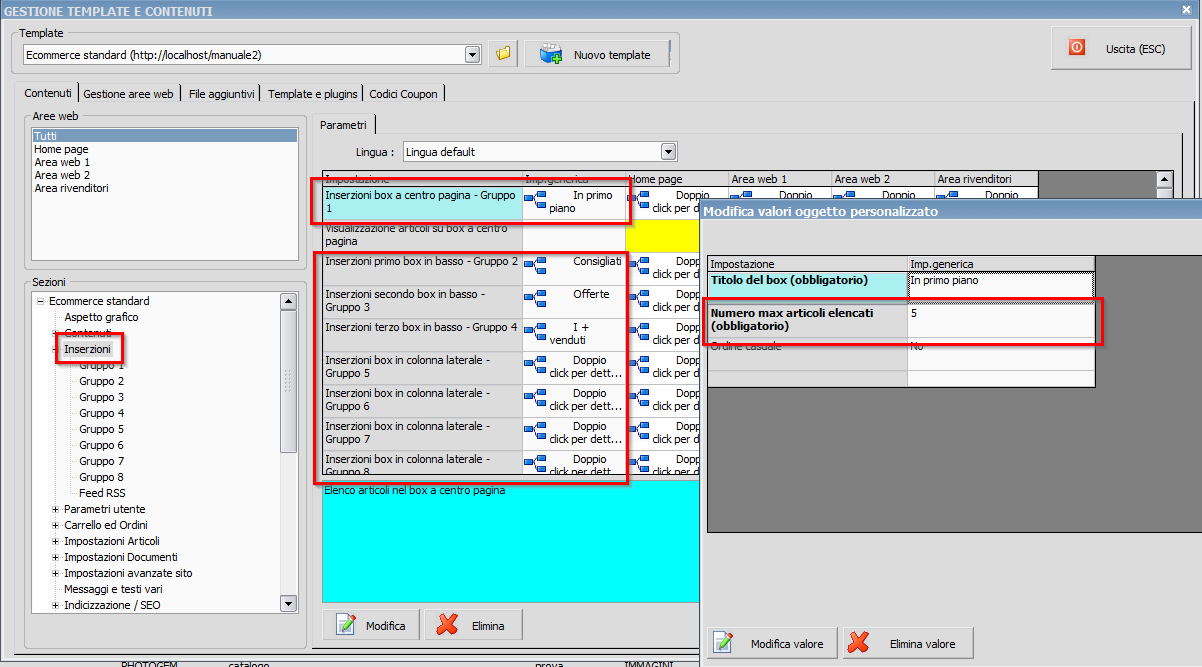The image size is (1202, 667).
Task: Click Home page object icon in Gruppo 2 row
Action: pos(639,267)
